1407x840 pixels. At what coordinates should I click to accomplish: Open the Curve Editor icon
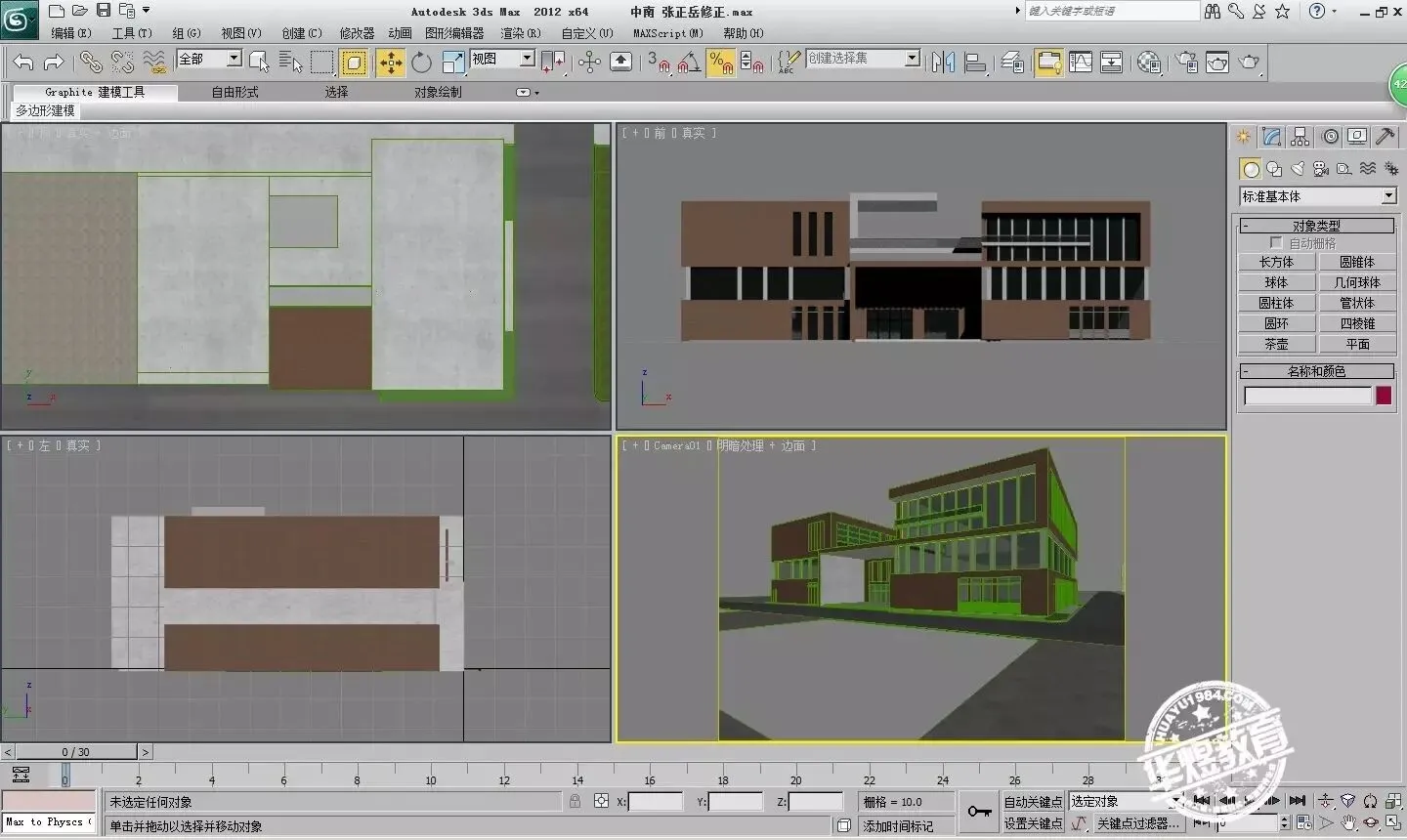[x=1081, y=63]
